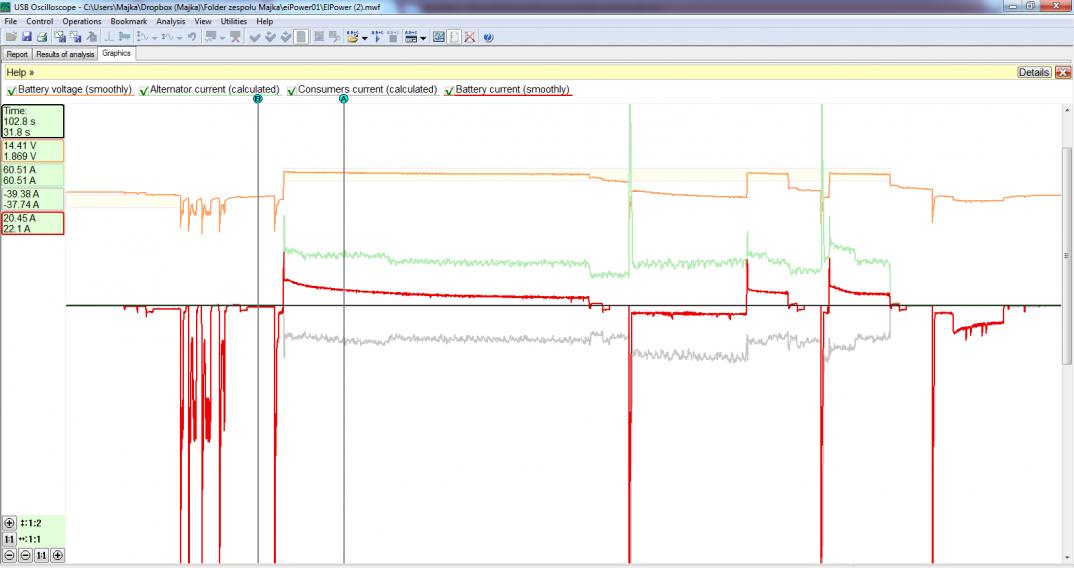Expand the Help » section
The image size is (1074, 568).
20,73
